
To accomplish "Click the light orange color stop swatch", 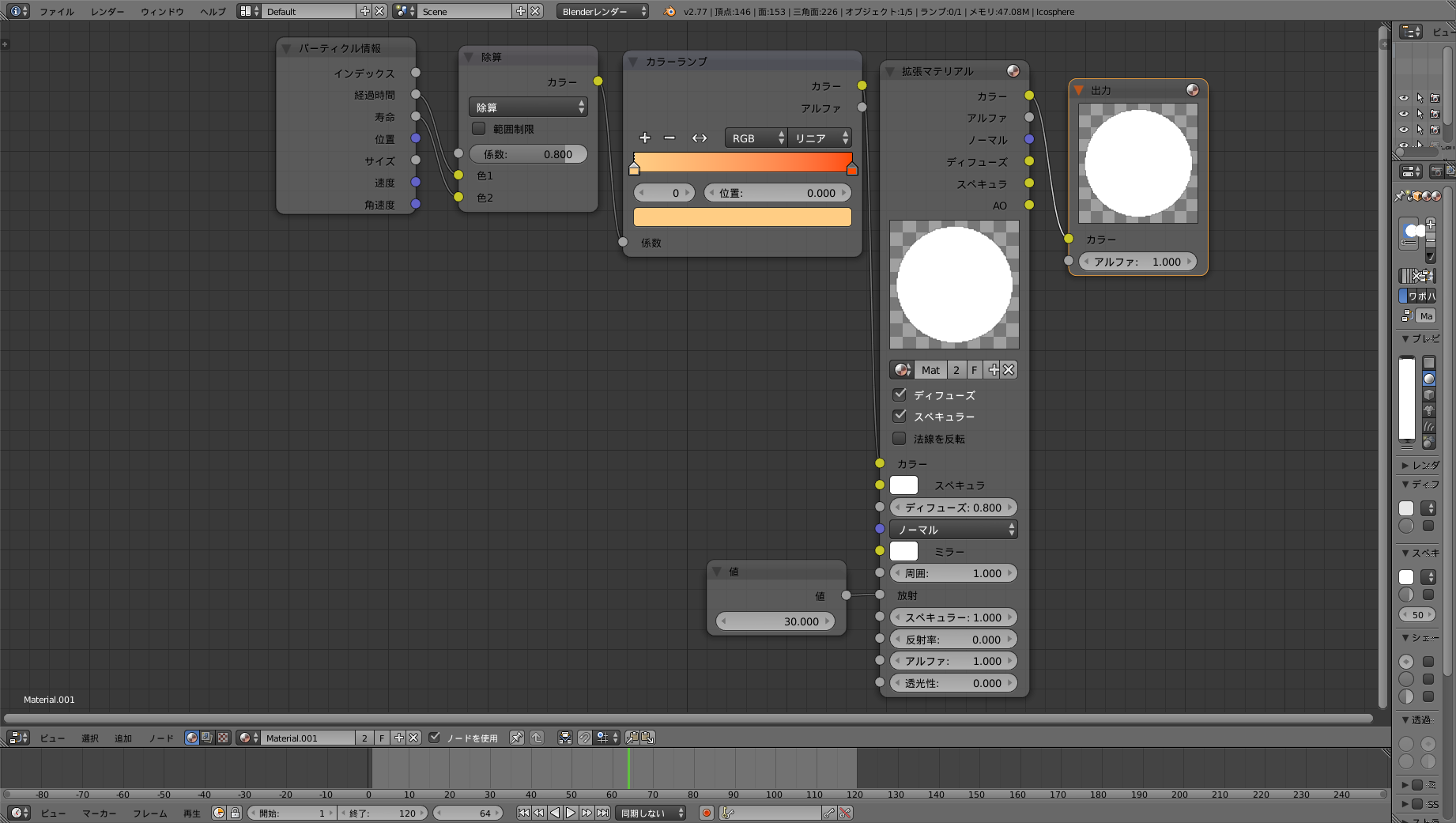I will coord(742,217).
